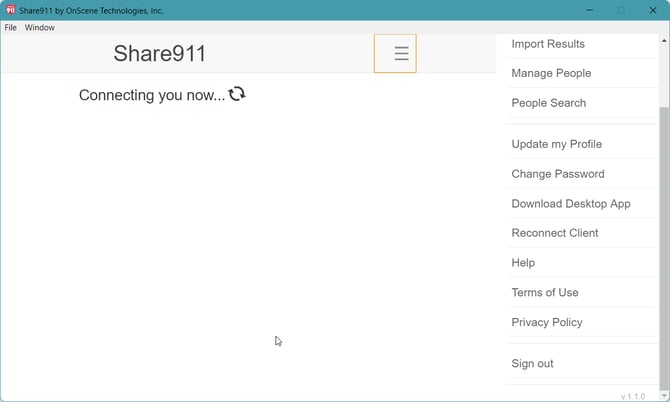
Task: Open Import Results from the side menu
Action: tap(548, 44)
